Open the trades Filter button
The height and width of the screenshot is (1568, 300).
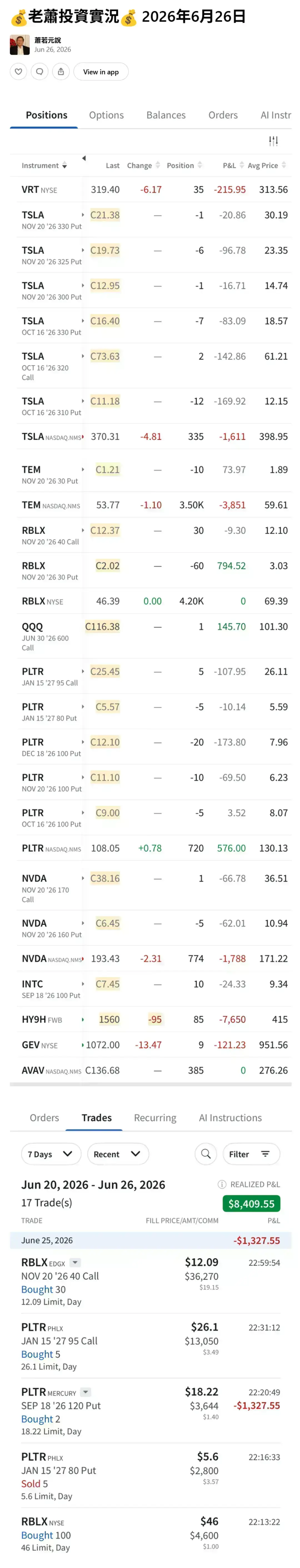(249, 1154)
